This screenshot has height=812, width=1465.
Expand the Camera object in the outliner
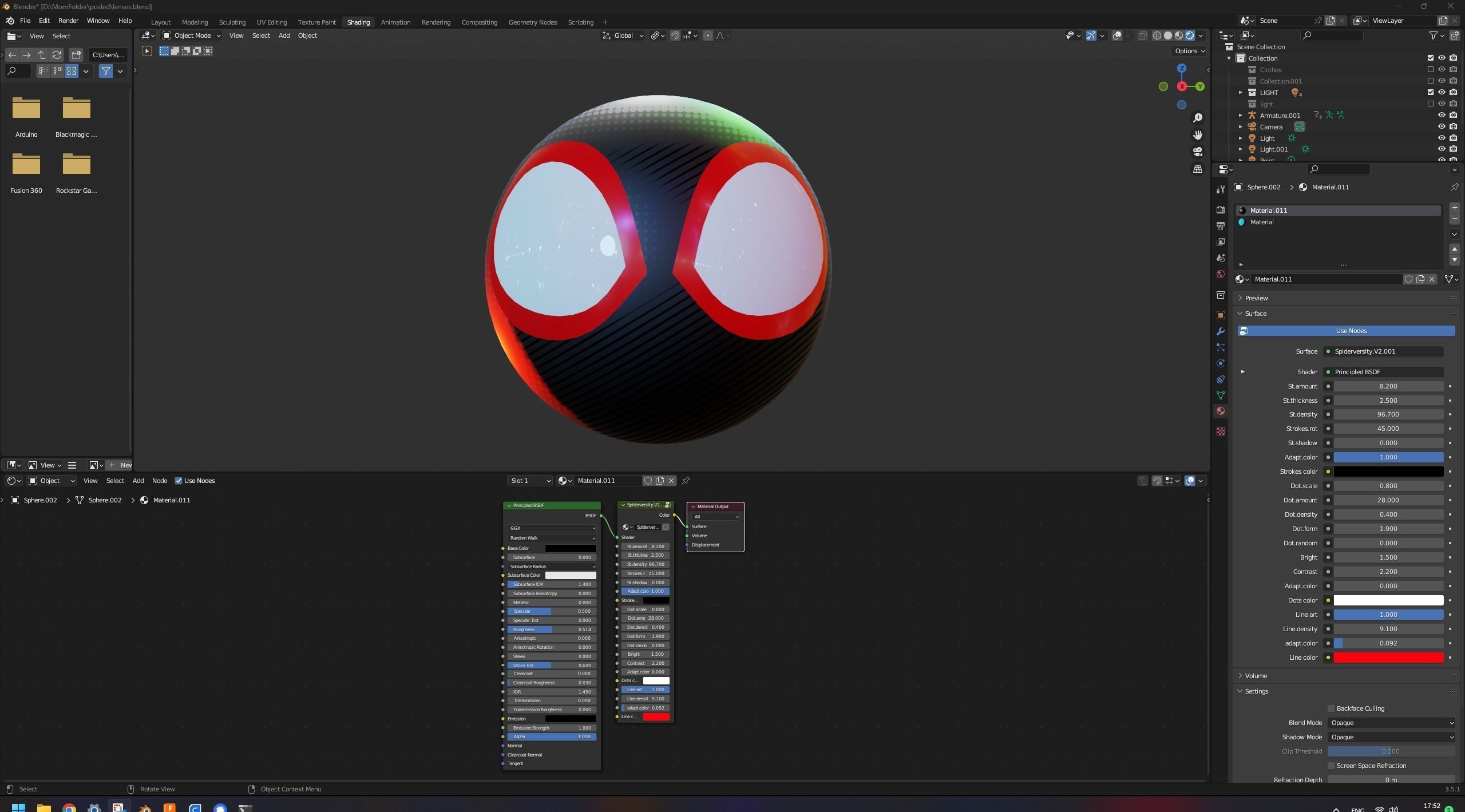(1240, 126)
